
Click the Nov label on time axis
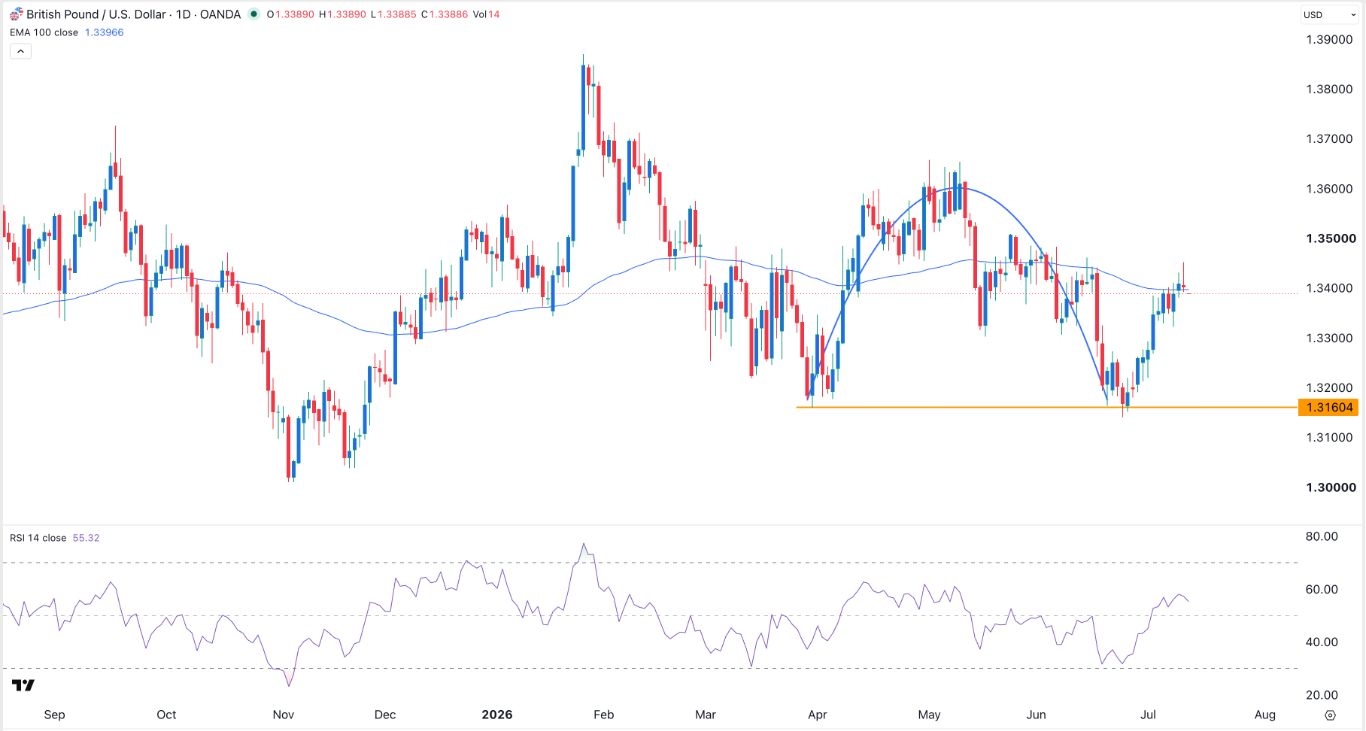coord(283,715)
